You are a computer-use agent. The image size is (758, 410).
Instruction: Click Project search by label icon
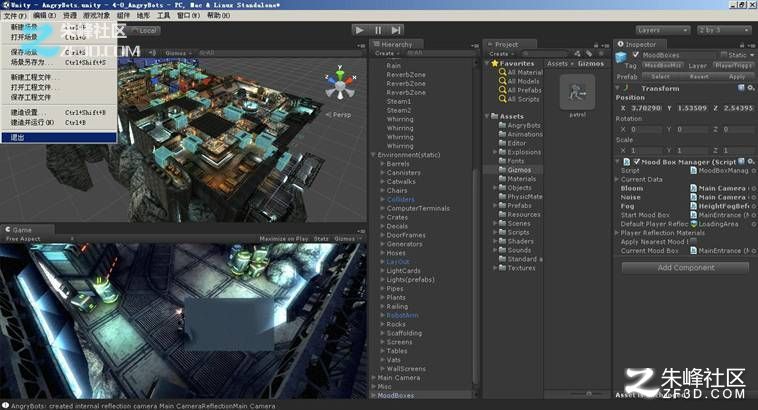click(x=589, y=54)
